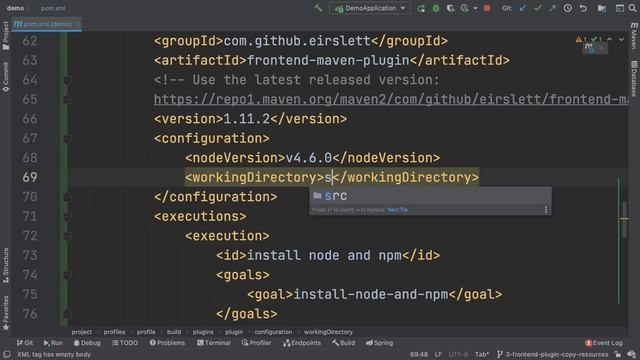This screenshot has width=640, height=360.
Task: Collapse the configuration tag at line 67
Action: pos(67,139)
